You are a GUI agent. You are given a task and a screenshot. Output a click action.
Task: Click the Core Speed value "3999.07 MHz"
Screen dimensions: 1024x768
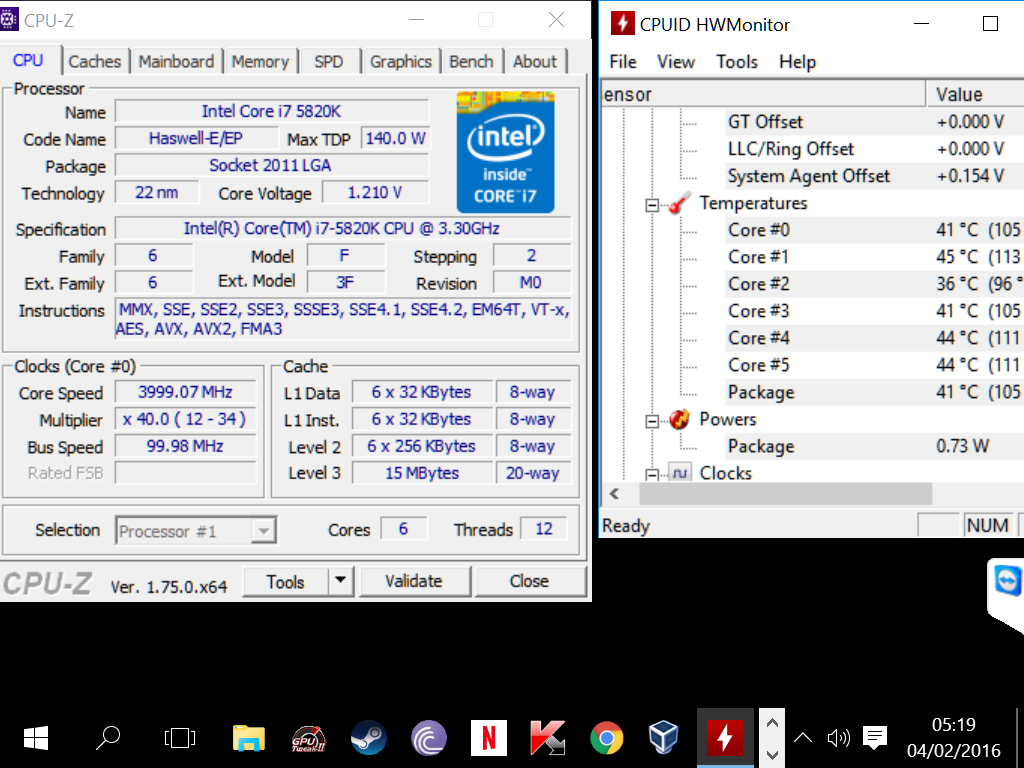pyautogui.click(x=185, y=392)
